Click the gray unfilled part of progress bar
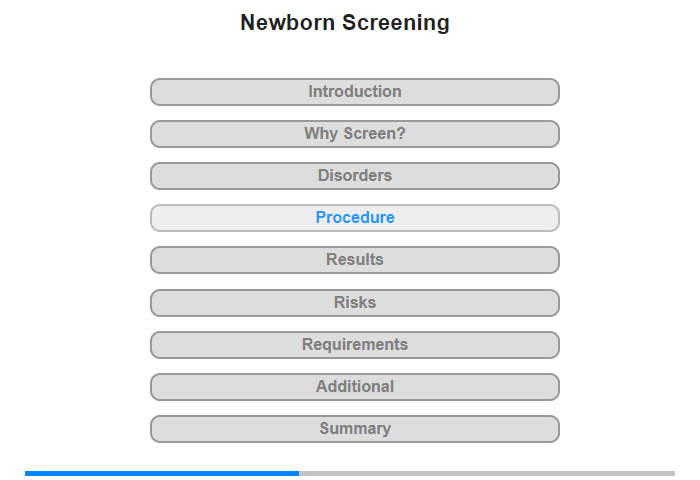Screen dimensions: 700x480 coord(487,473)
